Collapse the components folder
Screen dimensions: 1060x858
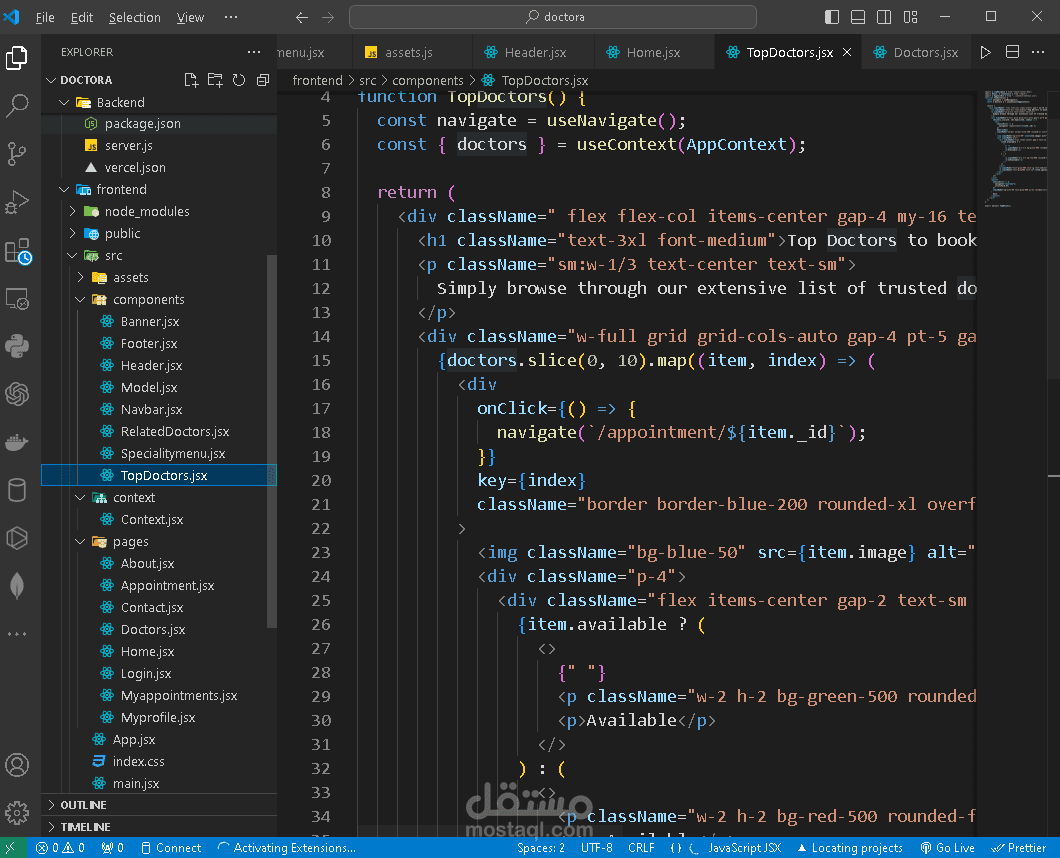[148, 299]
